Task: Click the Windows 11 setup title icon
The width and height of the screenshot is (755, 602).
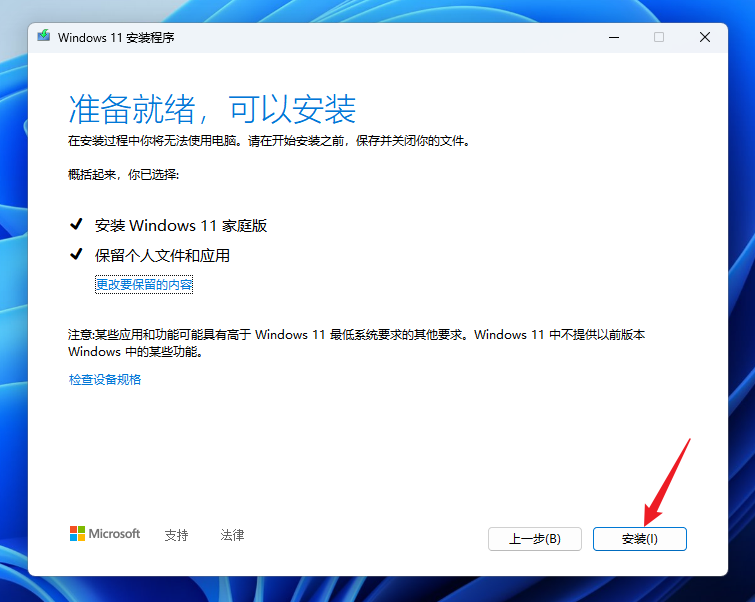Action: (x=44, y=36)
